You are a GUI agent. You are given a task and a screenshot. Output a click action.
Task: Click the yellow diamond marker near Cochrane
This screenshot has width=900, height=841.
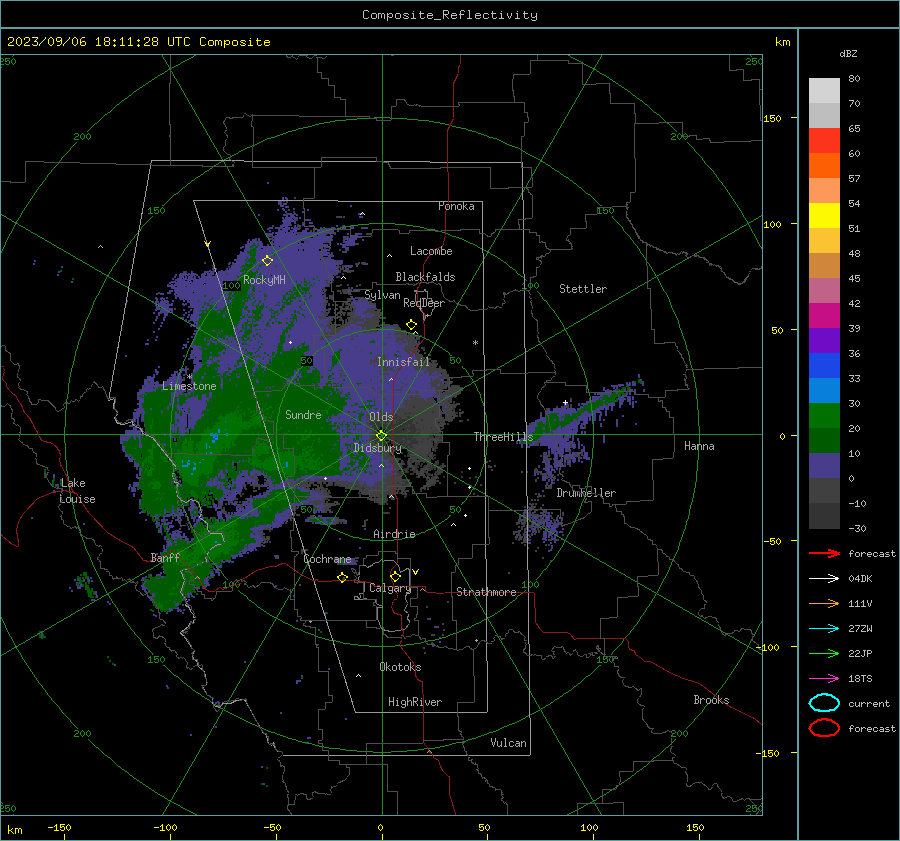tap(343, 577)
